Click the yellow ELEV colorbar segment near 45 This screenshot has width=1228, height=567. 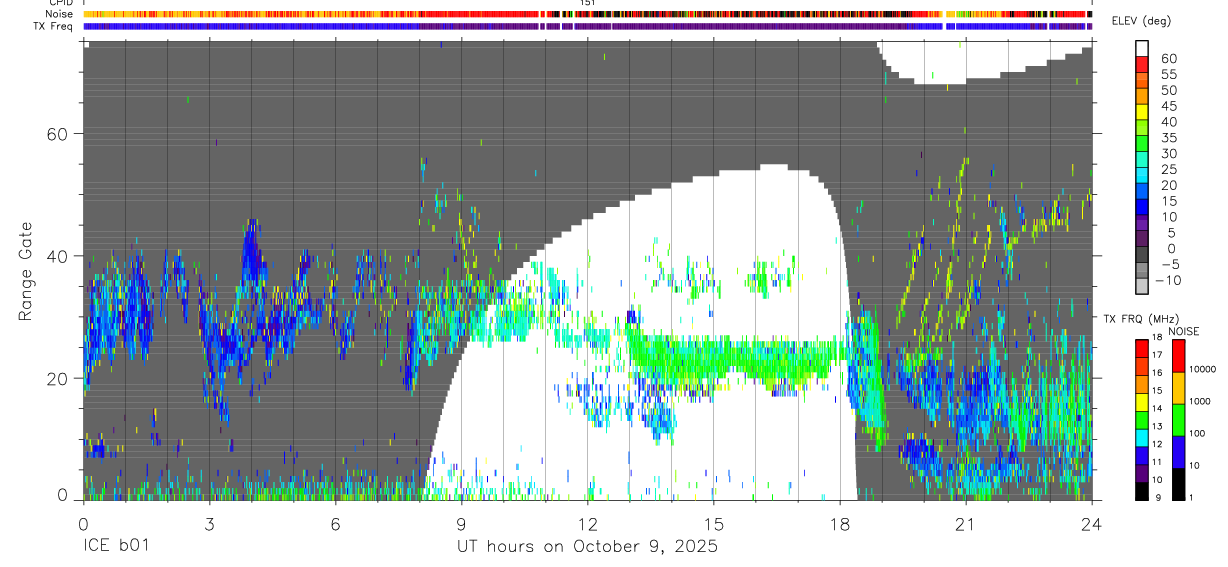coord(1142,110)
